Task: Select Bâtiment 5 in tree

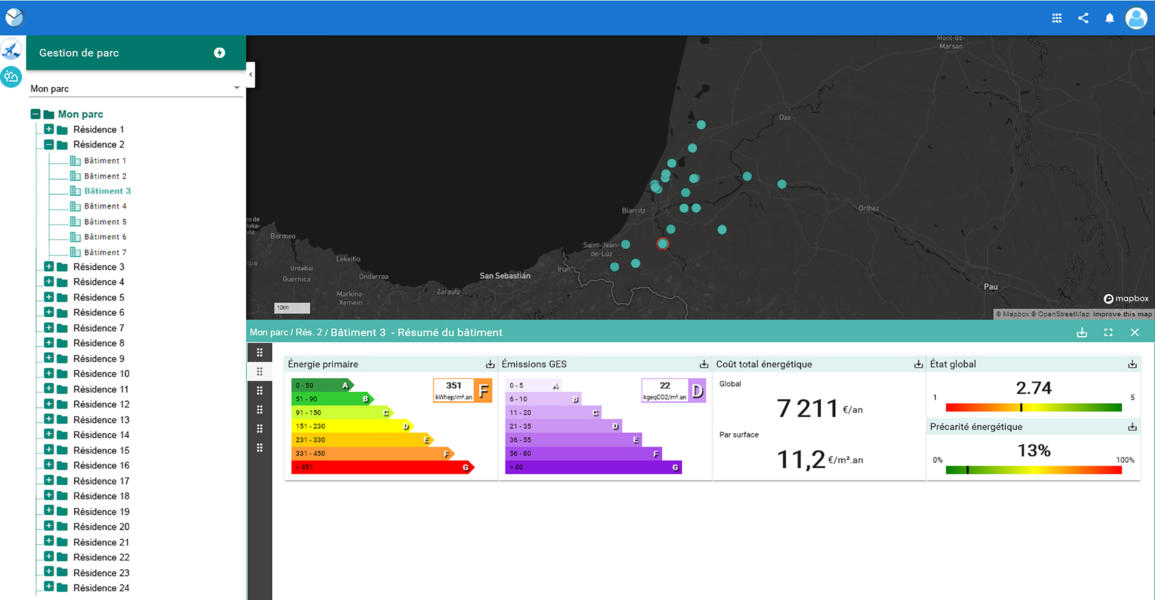Action: pos(105,222)
